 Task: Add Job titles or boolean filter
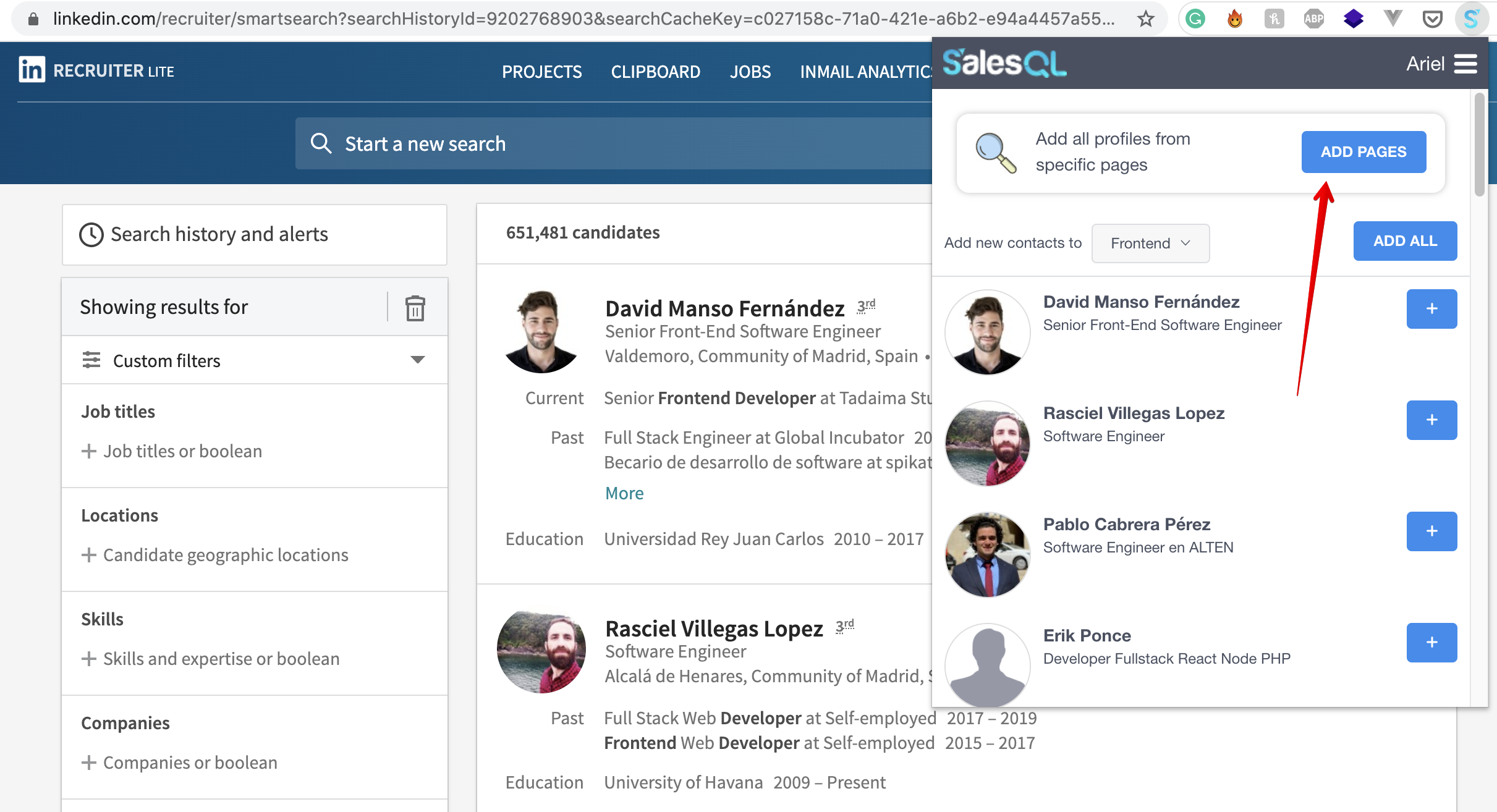[172, 451]
